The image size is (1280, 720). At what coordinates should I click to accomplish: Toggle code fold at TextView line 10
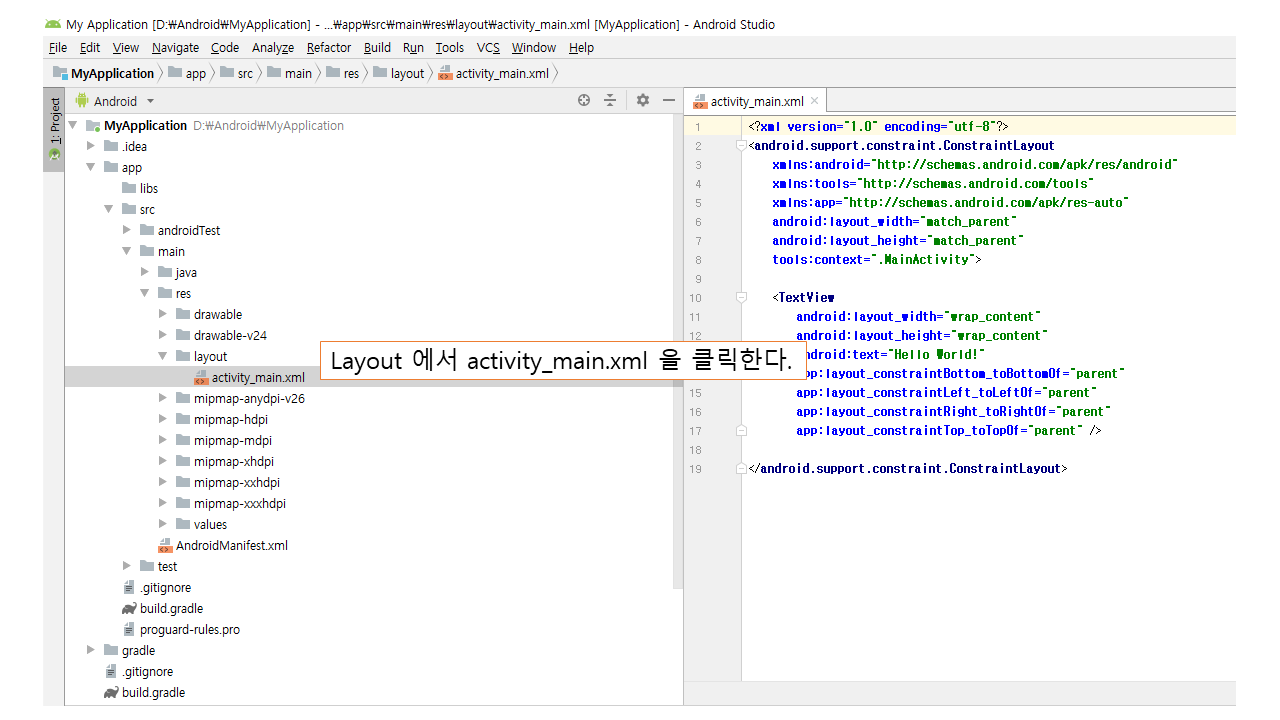pos(741,298)
